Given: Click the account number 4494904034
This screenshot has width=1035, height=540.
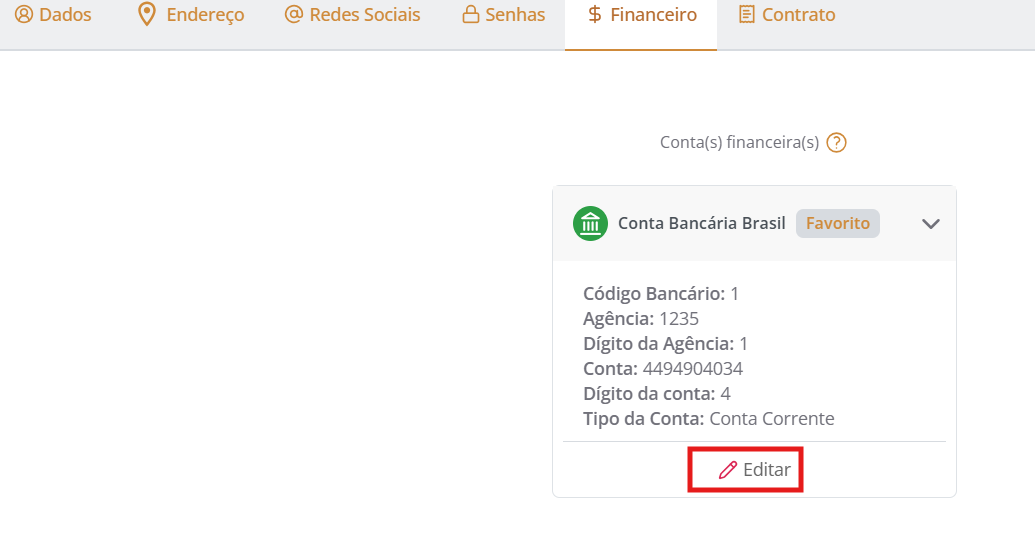Looking at the screenshot, I should point(692,368).
